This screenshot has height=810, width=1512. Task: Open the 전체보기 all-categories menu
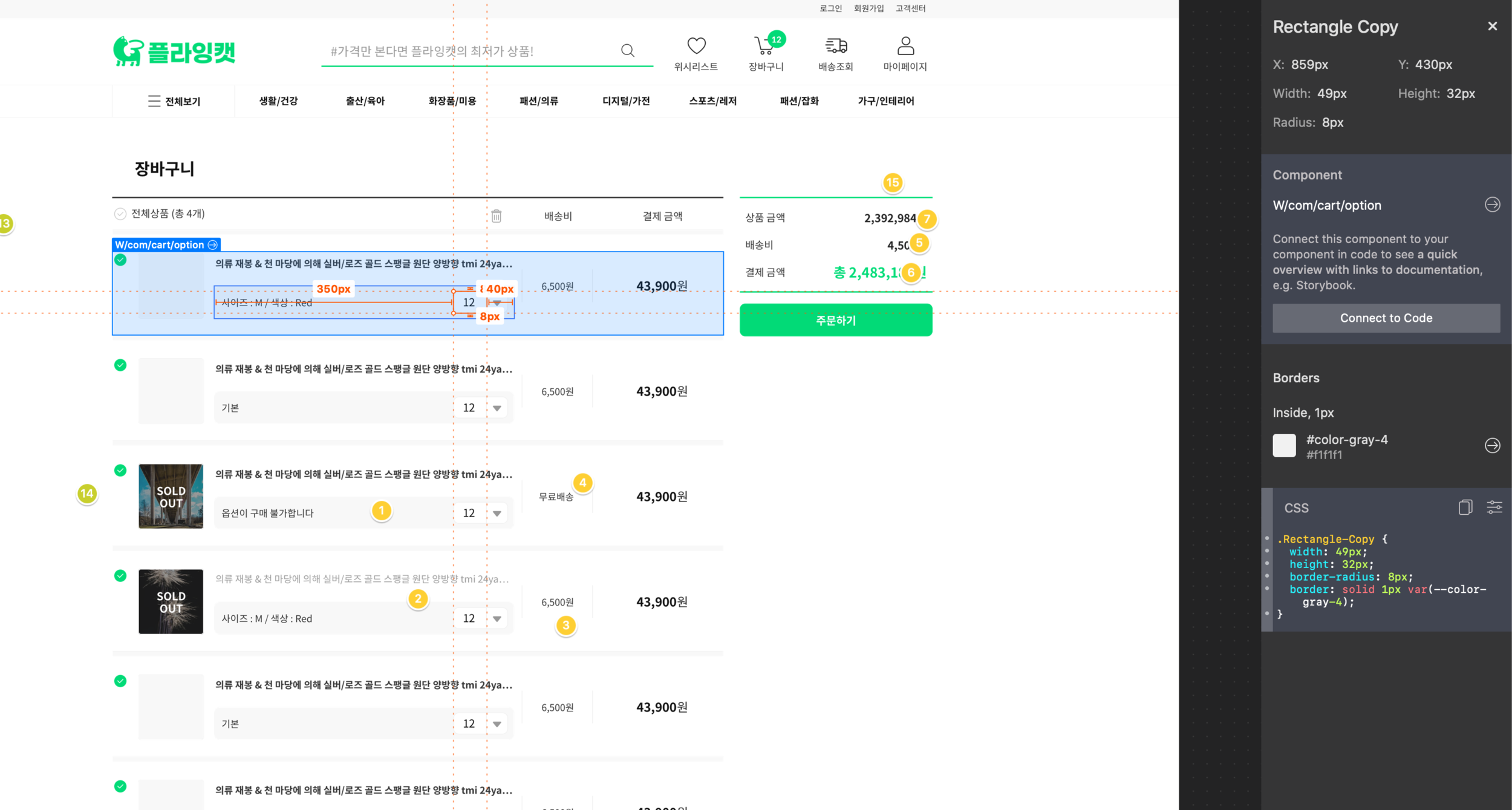click(x=174, y=101)
